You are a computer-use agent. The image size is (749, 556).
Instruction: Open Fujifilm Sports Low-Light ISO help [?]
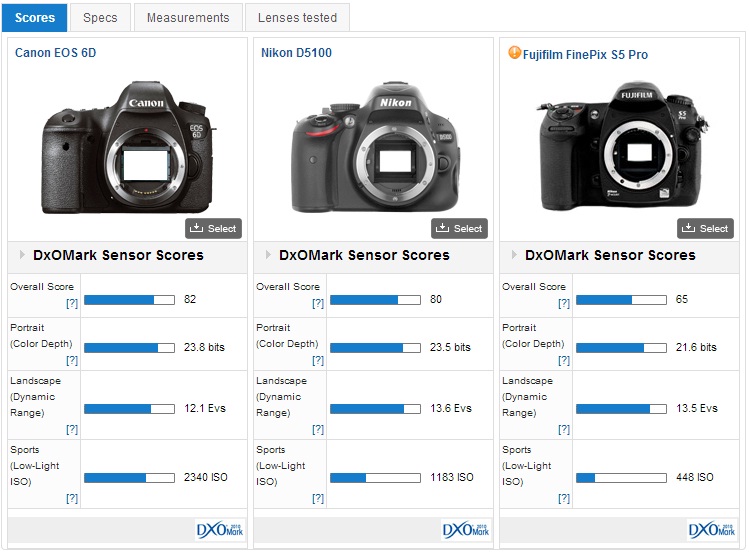564,498
